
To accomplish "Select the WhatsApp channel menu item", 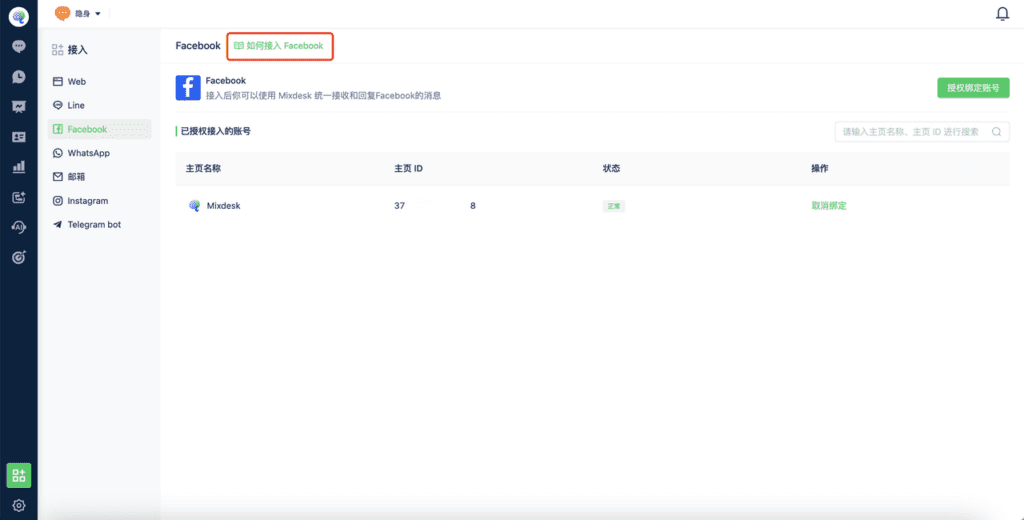I will 99,153.
